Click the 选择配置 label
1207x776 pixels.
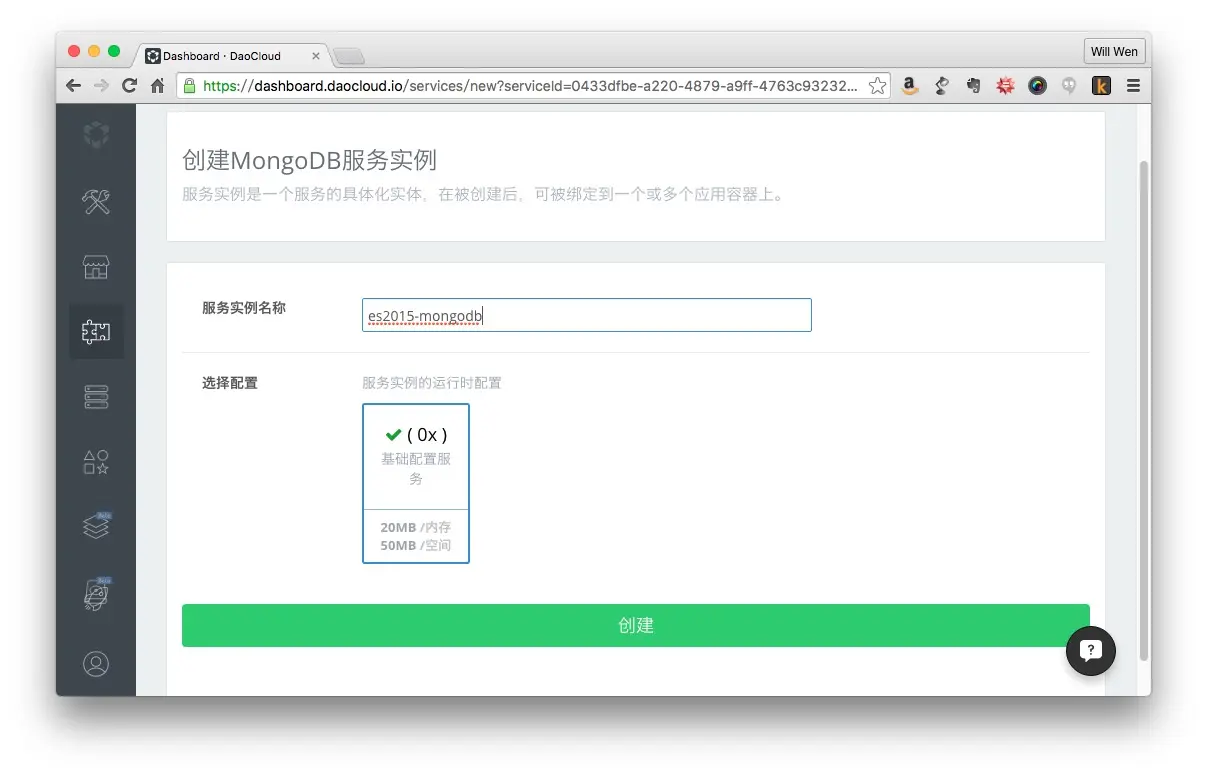[x=230, y=383]
